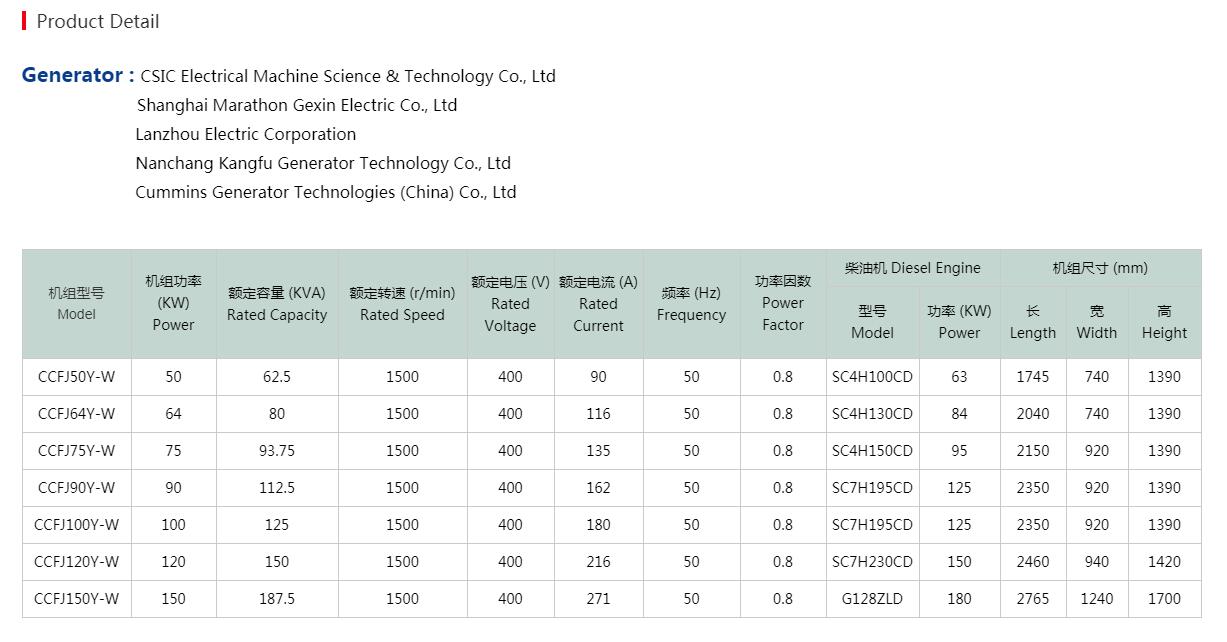This screenshot has height=642, width=1227.
Task: Click Shanghai Marathon Gexin Electric Co., Ltd
Action: pyautogui.click(x=296, y=105)
